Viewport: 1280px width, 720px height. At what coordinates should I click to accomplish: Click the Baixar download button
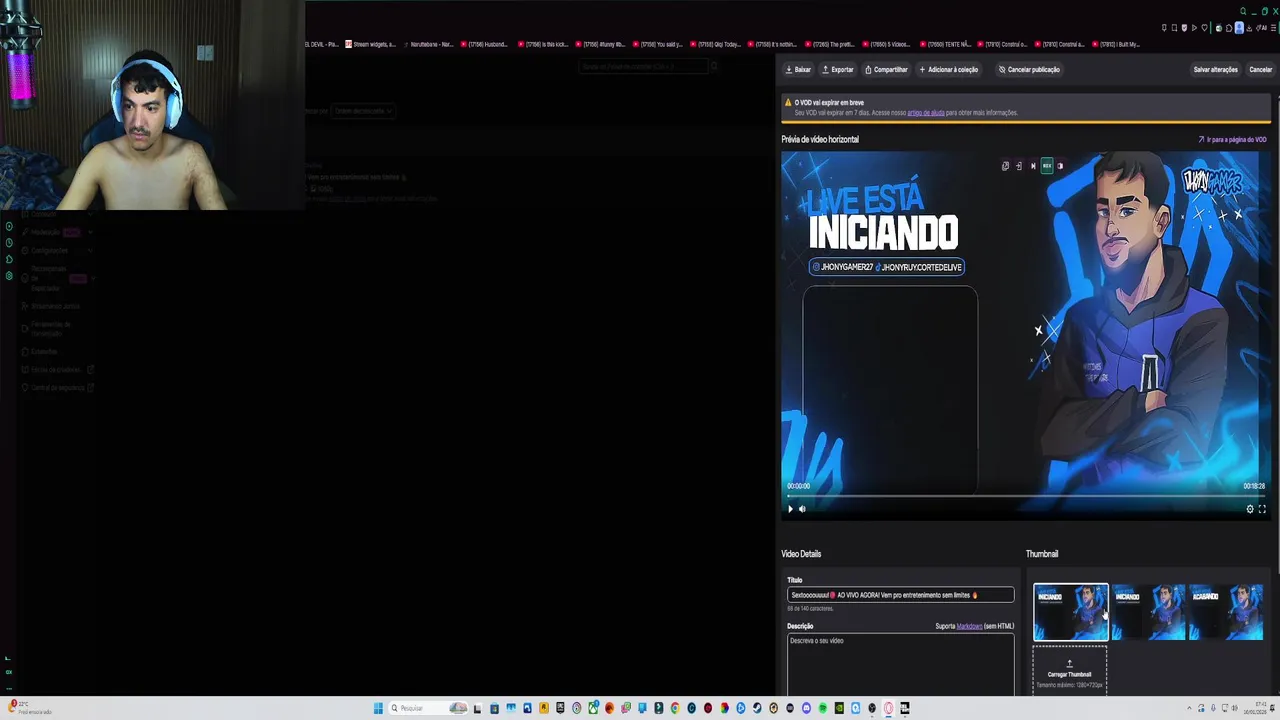point(798,70)
